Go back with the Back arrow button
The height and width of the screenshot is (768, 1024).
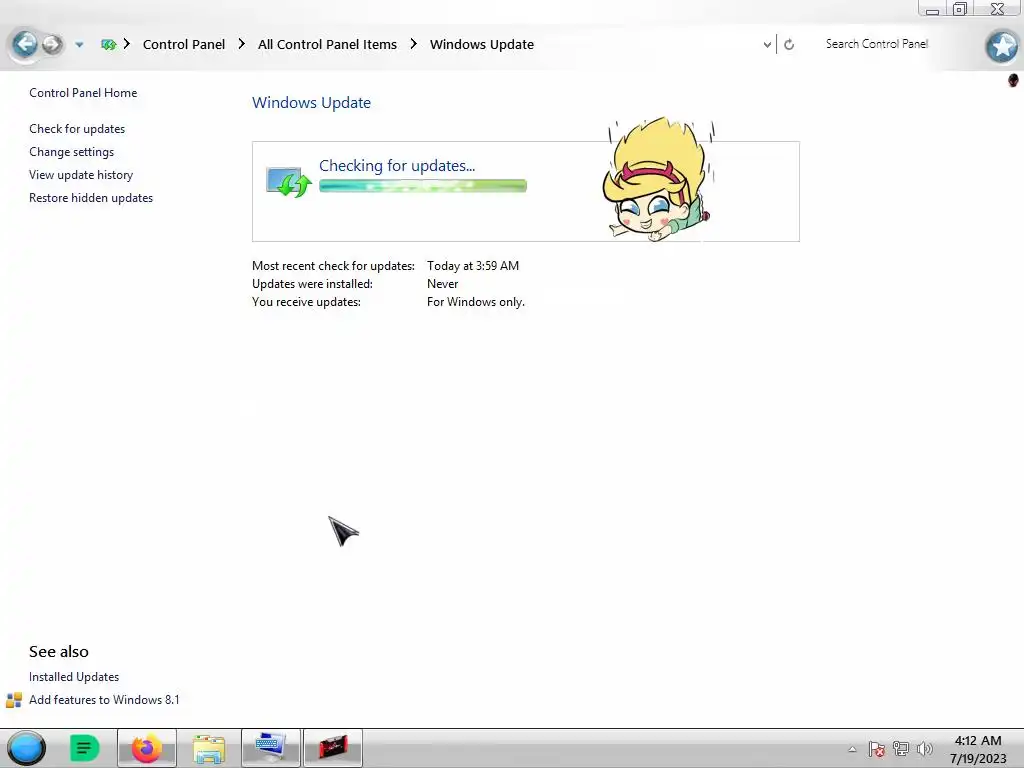[x=25, y=44]
